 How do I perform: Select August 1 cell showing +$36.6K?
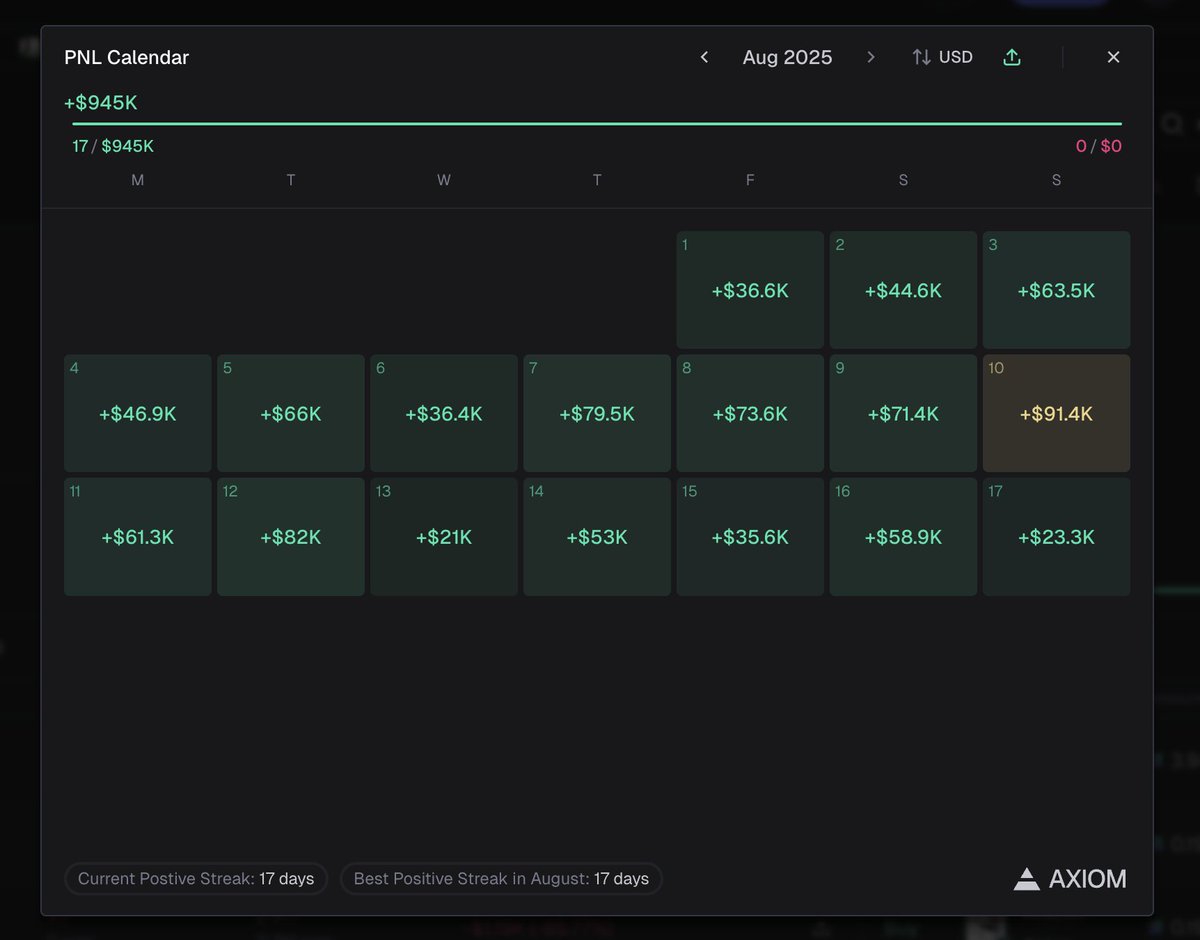coord(750,290)
